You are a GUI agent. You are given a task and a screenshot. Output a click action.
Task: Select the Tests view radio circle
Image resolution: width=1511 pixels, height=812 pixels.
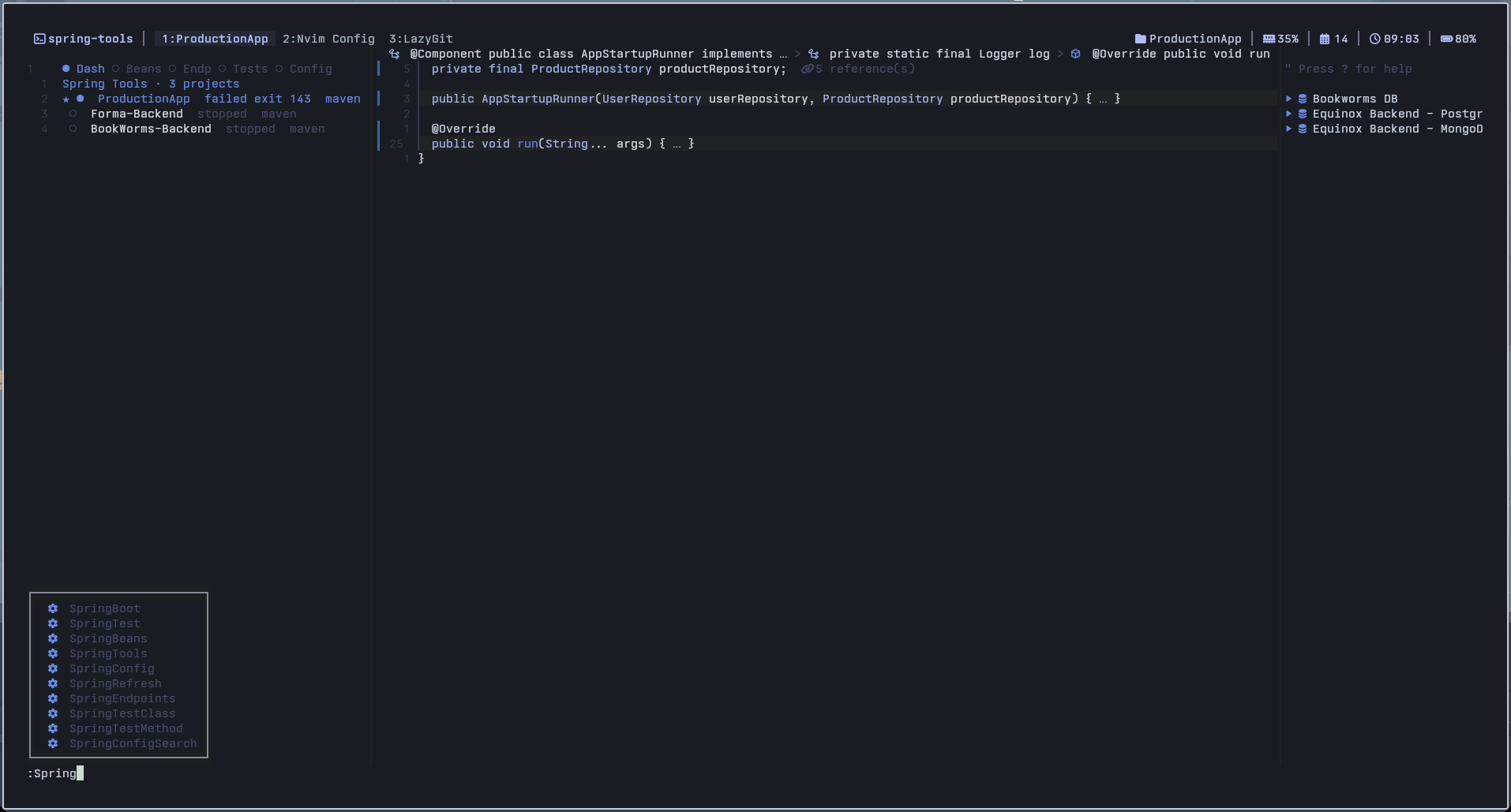pyautogui.click(x=222, y=69)
